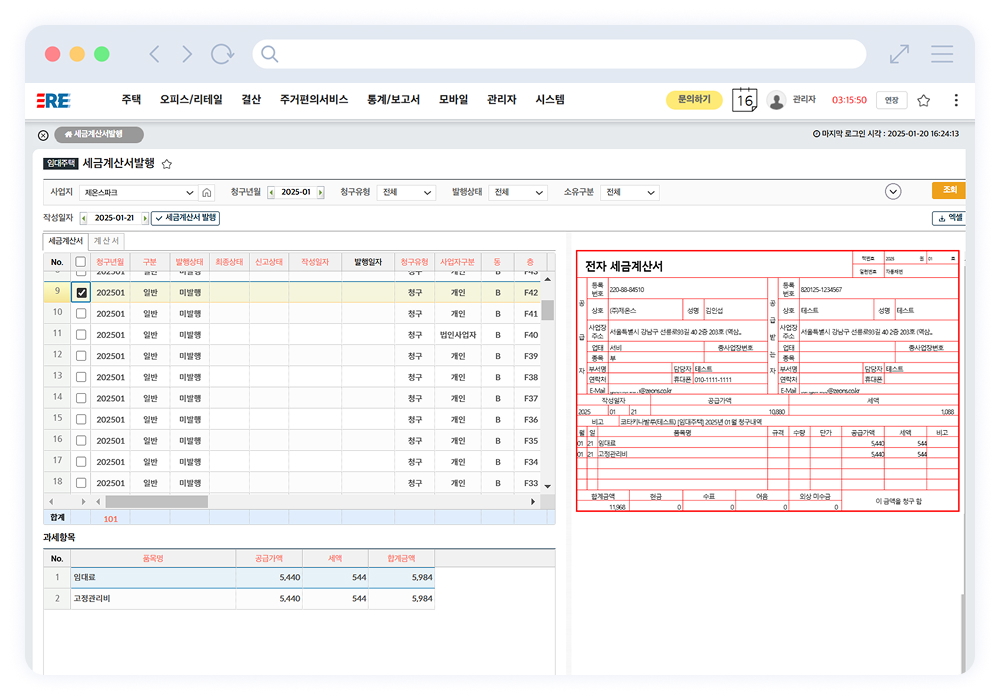Click the 세금계산서 발행 button

point(185,218)
